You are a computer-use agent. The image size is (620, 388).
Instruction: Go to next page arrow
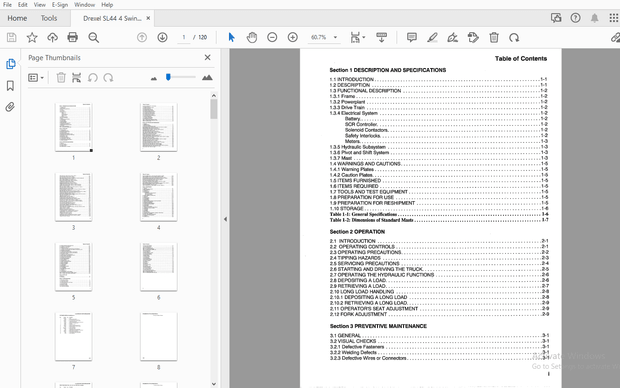tap(162, 38)
